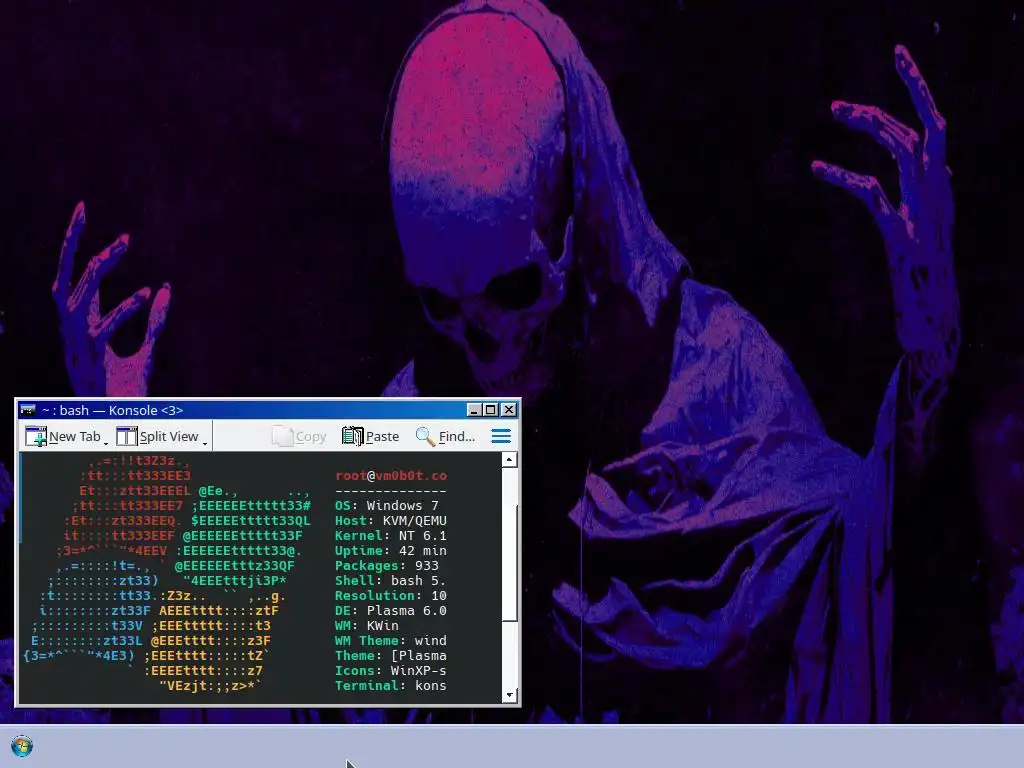Viewport: 1024px width, 768px height.
Task: Close the Konsole window
Action: (x=509, y=410)
